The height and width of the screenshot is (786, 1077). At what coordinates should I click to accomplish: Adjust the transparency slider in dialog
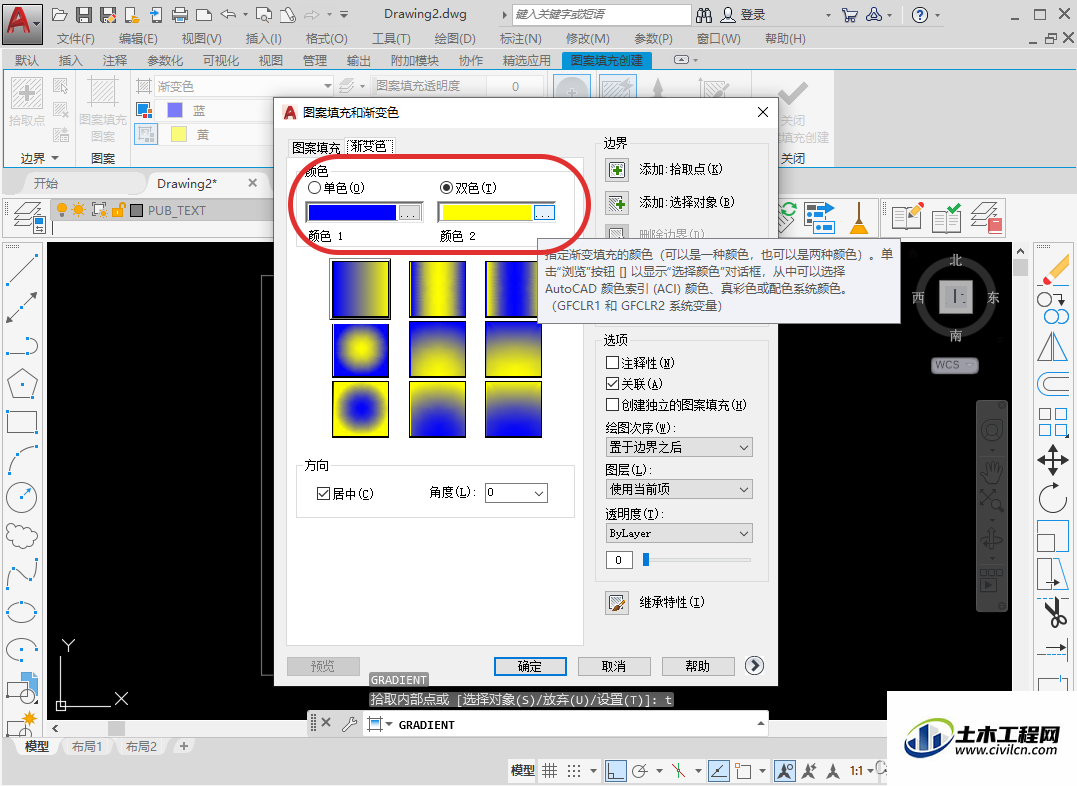point(646,560)
